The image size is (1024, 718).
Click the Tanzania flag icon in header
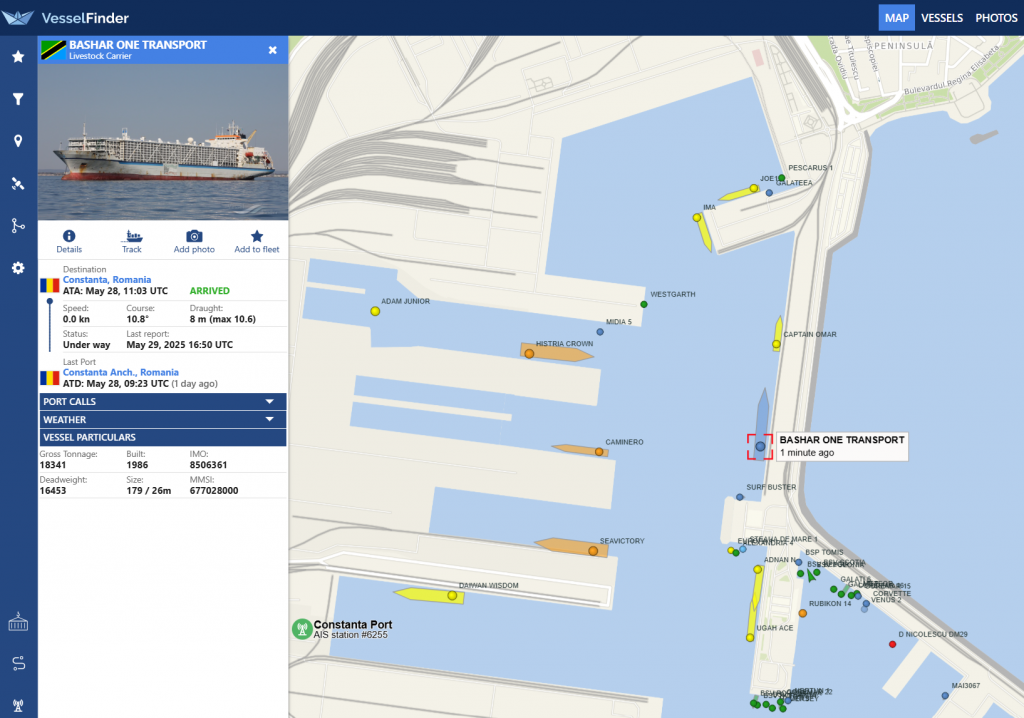(x=53, y=50)
